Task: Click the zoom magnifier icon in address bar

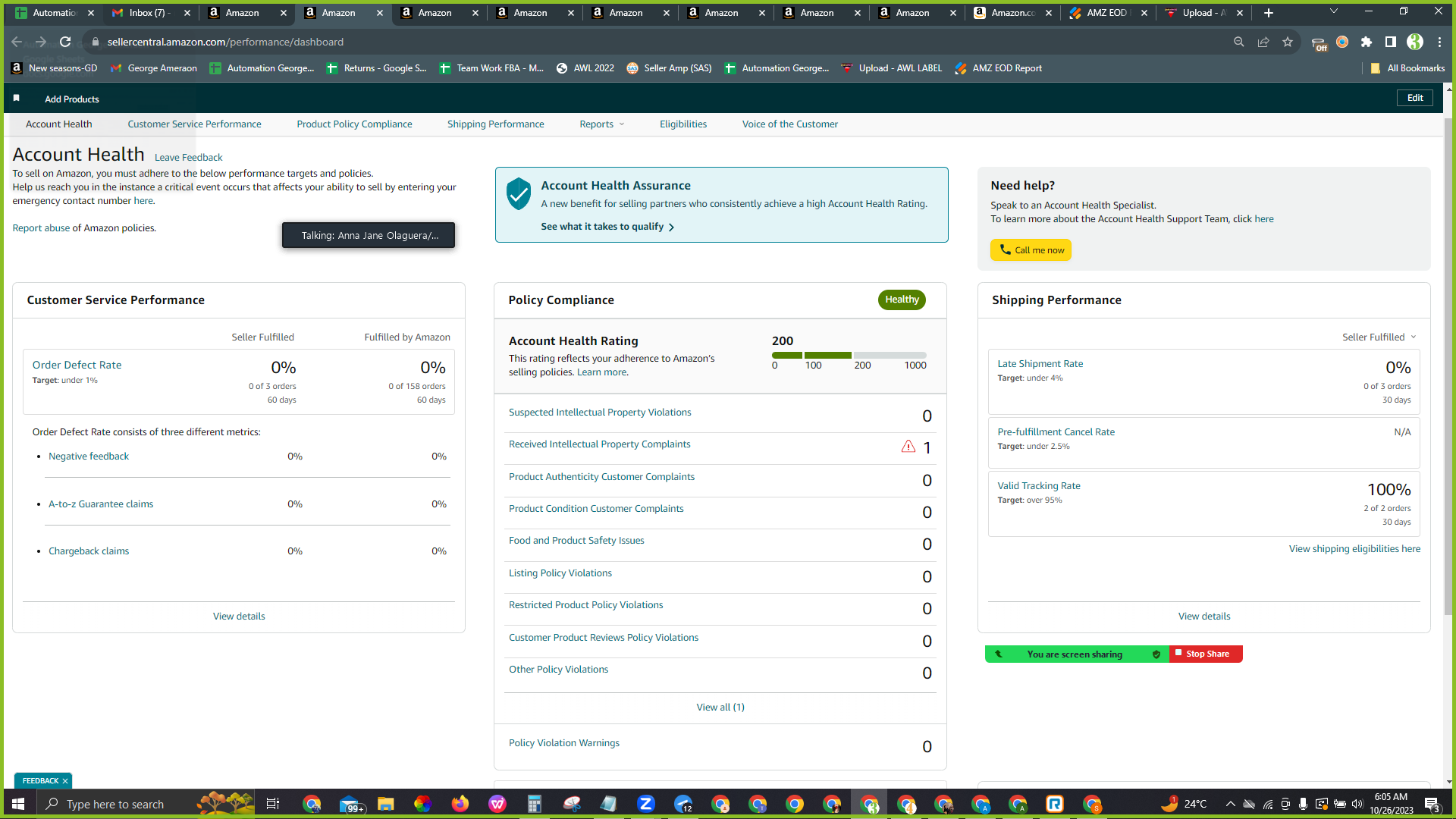Action: point(1239,42)
